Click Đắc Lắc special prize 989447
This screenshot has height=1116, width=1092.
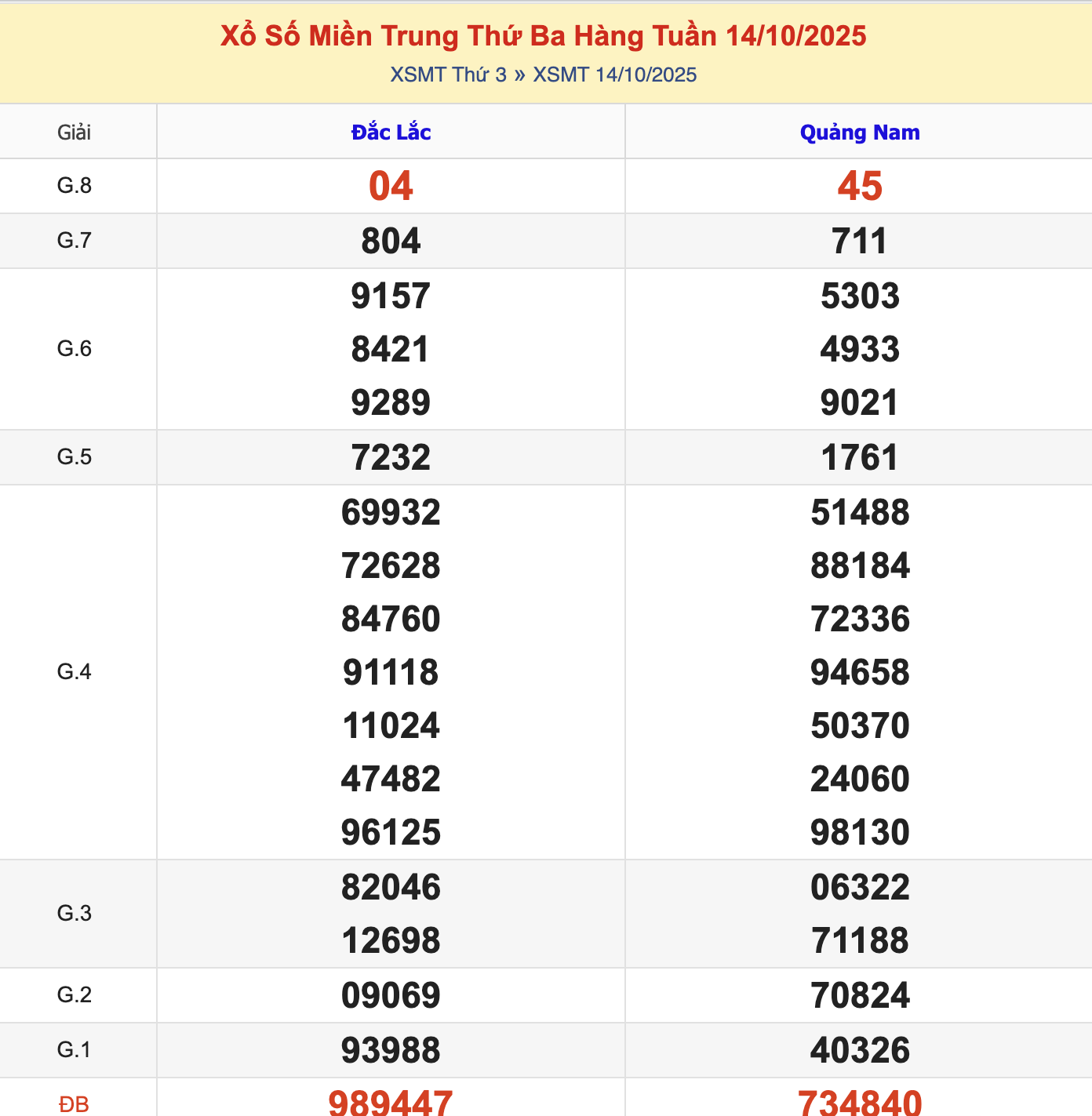(x=391, y=1103)
